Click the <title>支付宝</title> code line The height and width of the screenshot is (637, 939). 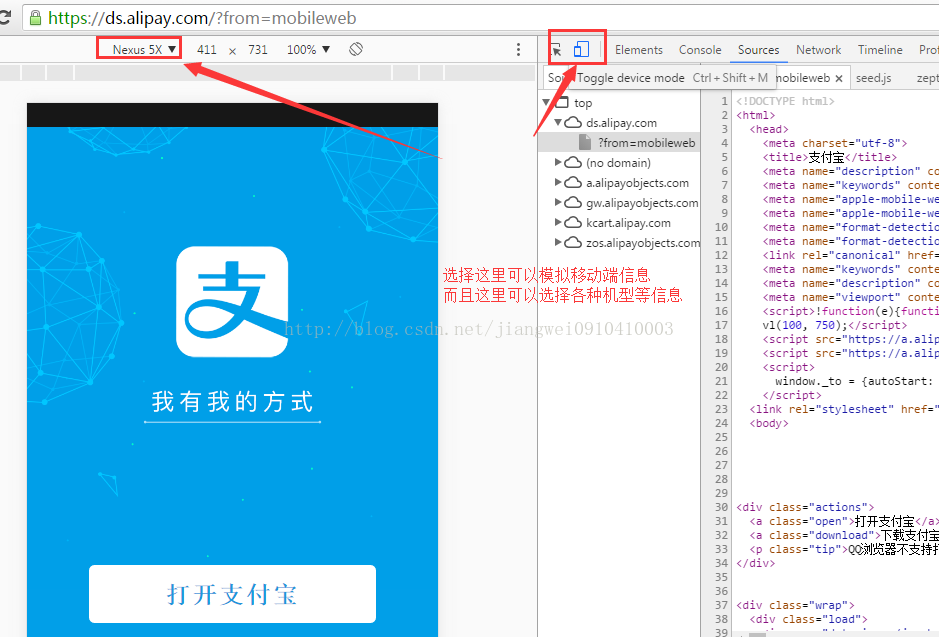829,157
